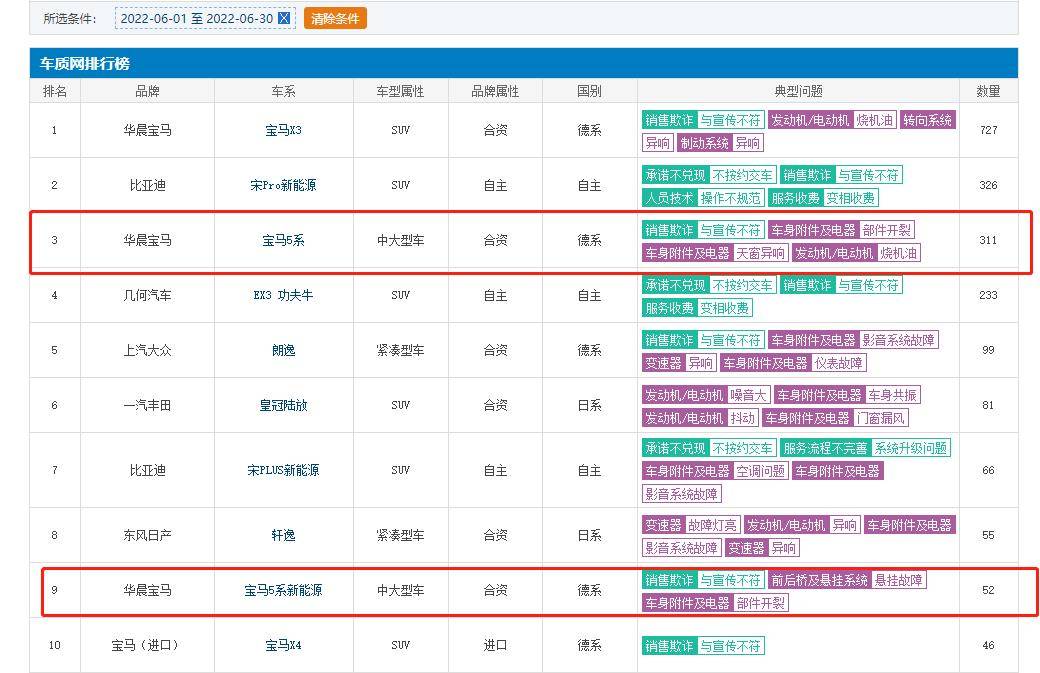
Task: Click the complaint count 727
Action: click(x=988, y=131)
